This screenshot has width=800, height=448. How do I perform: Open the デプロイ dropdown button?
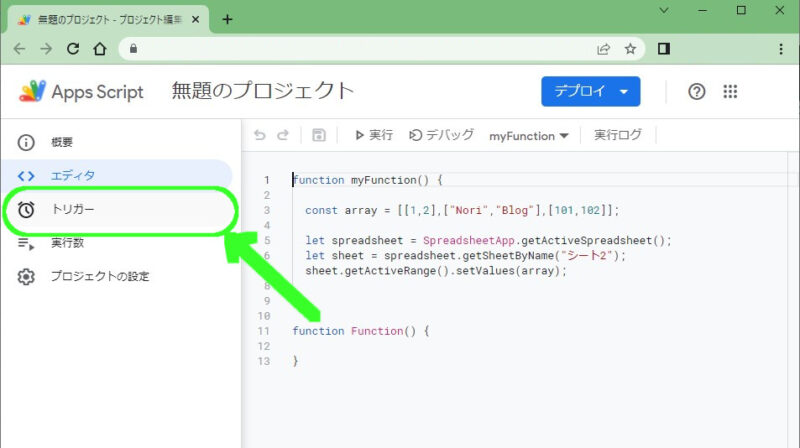590,92
